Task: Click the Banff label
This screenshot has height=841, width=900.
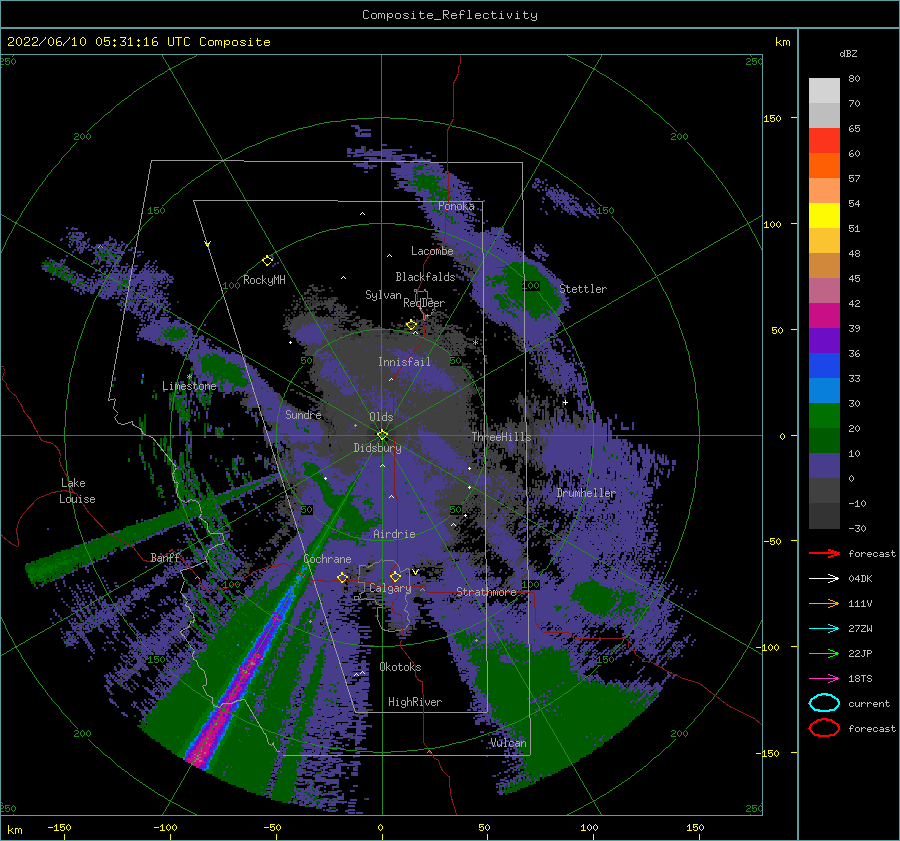Action: pyautogui.click(x=165, y=557)
